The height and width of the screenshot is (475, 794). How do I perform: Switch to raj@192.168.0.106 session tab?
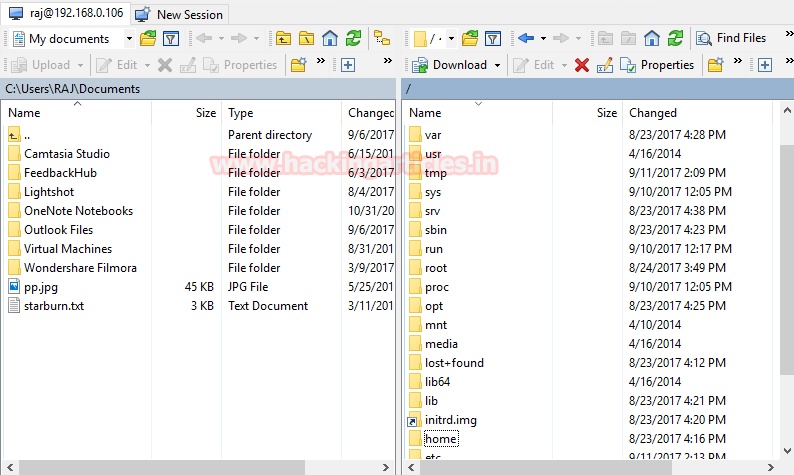(x=66, y=13)
